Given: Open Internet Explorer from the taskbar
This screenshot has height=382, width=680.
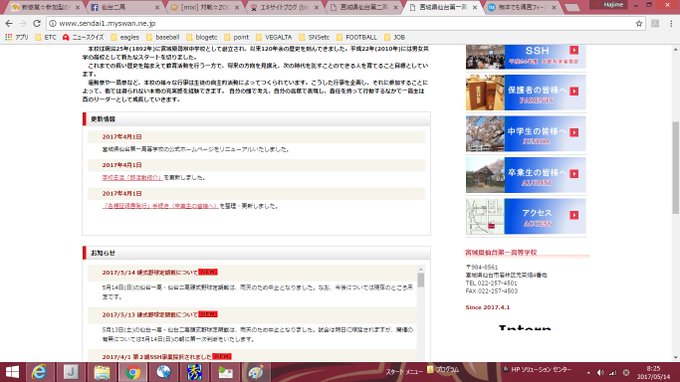Looking at the screenshot, I should pos(39,372).
